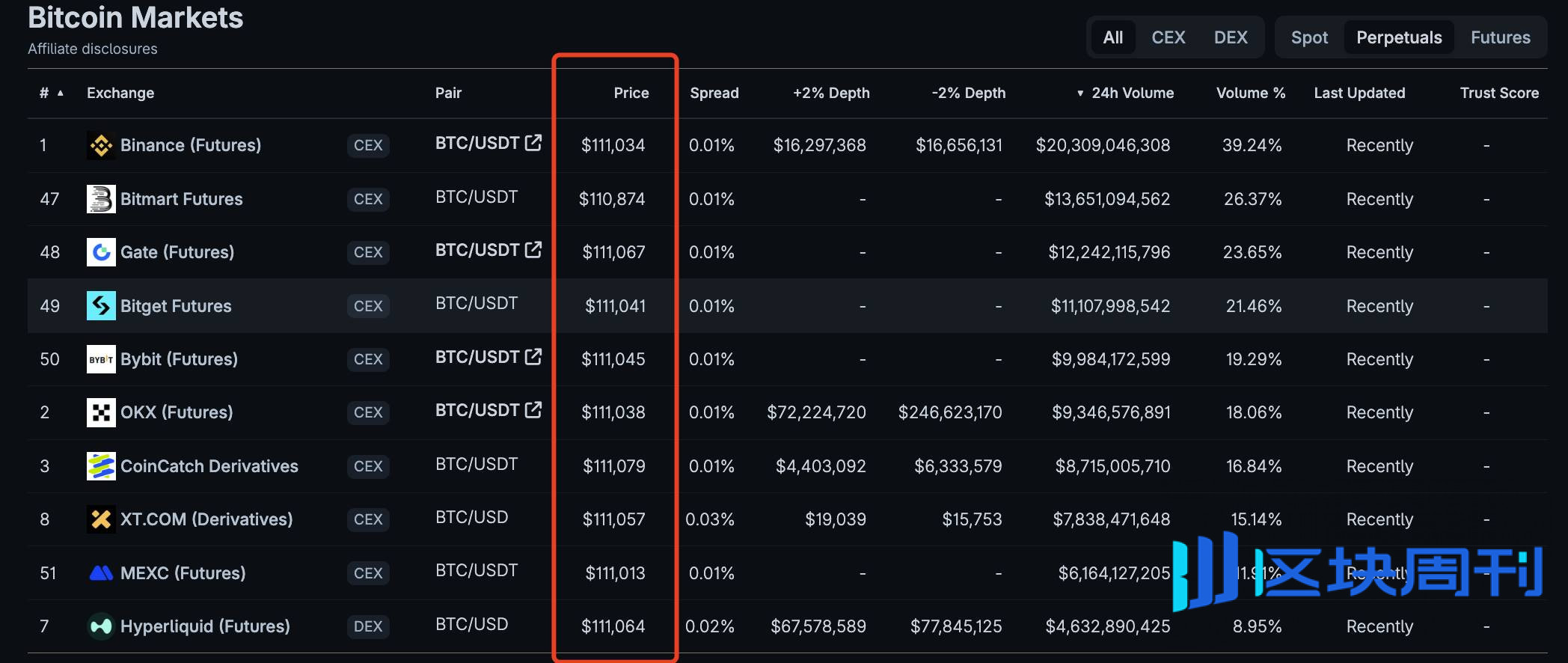The height and width of the screenshot is (663, 1568).
Task: Switch to the Spot markets tab
Action: (x=1309, y=37)
